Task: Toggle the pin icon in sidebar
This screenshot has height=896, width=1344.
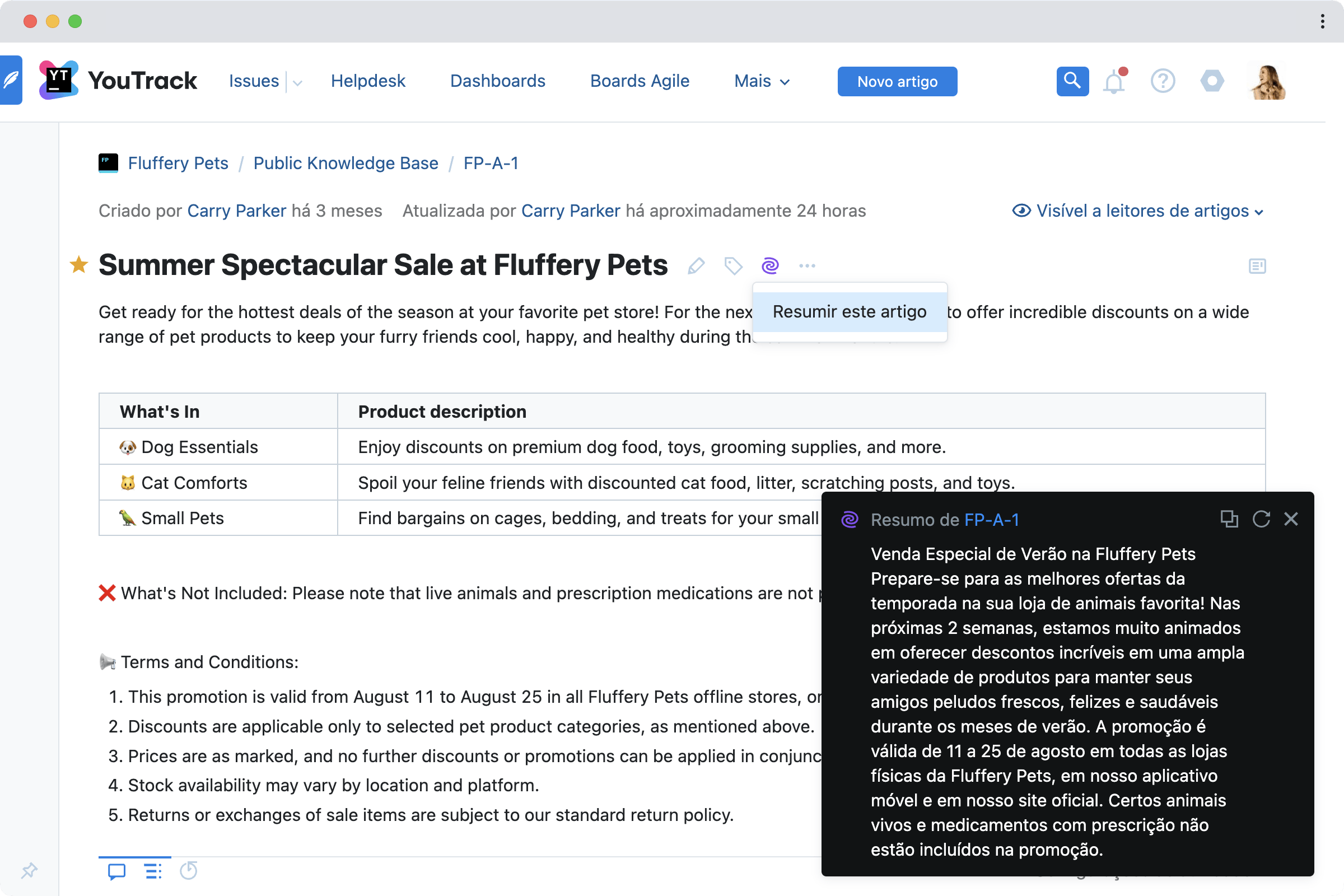Action: pos(29,870)
